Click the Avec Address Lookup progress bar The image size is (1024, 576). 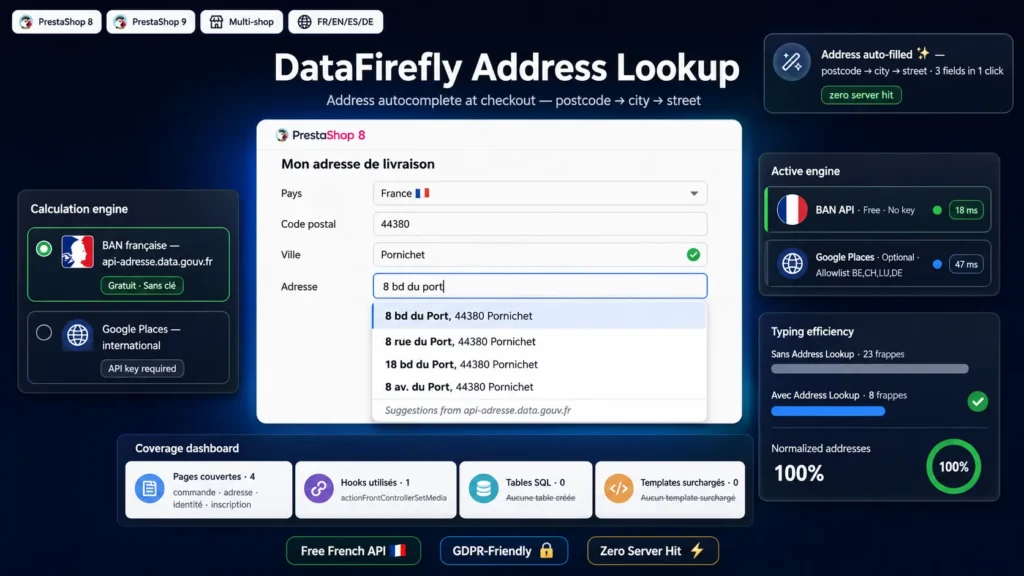(827, 411)
